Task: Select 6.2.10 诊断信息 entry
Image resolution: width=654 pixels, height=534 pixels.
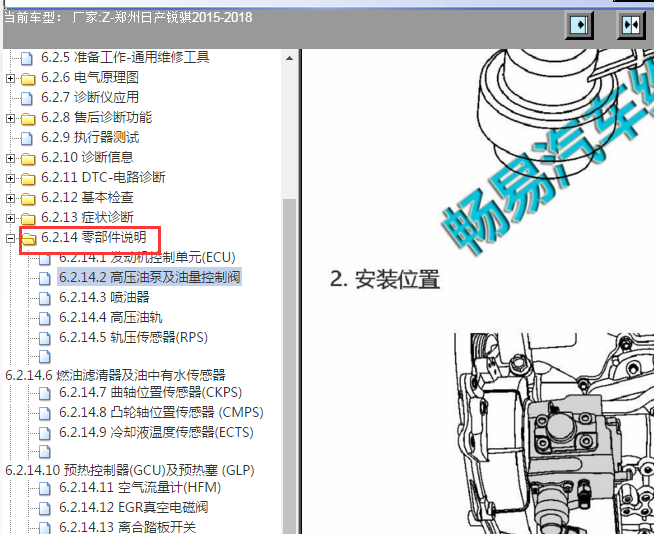Action: 87,157
